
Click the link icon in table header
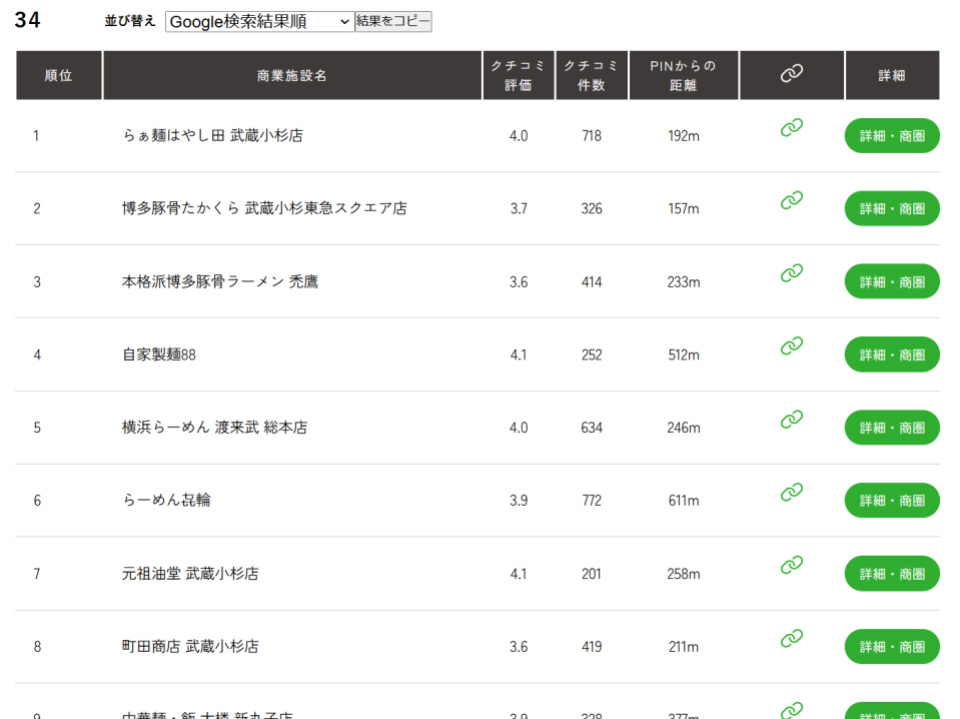[x=791, y=74]
